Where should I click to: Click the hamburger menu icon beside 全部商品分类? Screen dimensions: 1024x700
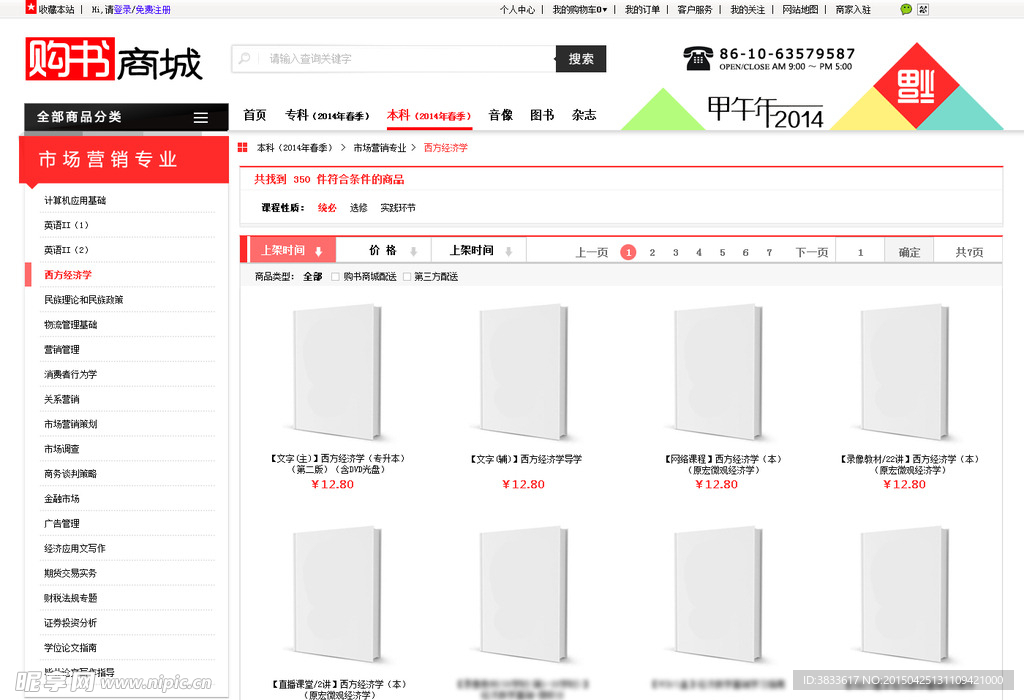point(201,118)
